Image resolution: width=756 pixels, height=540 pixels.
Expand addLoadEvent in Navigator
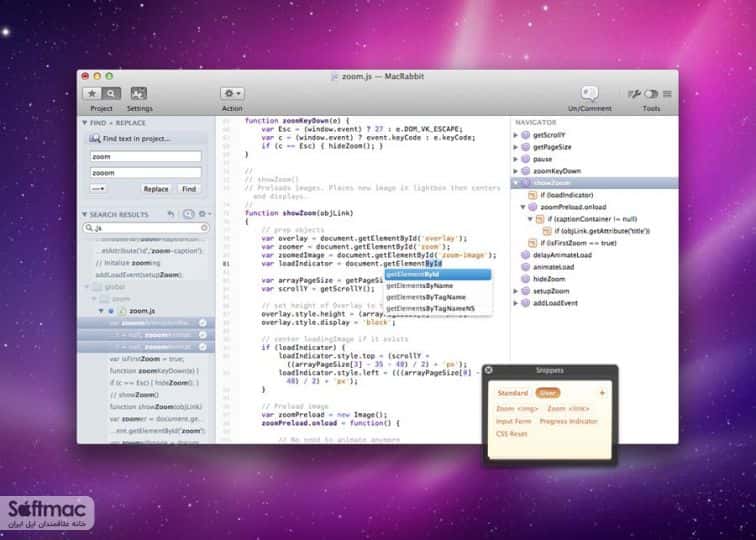pyautogui.click(x=515, y=303)
